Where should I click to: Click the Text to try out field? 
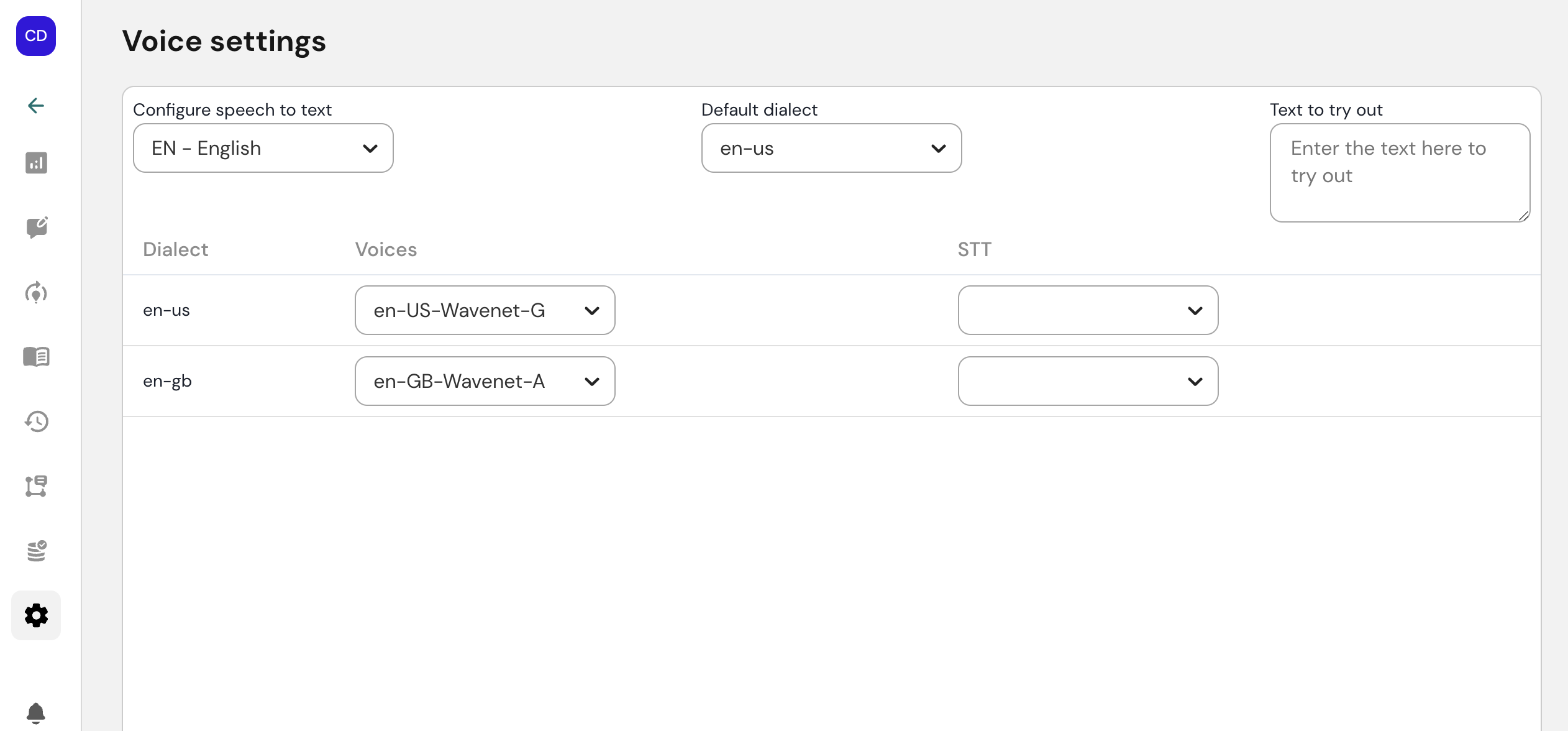point(1399,173)
